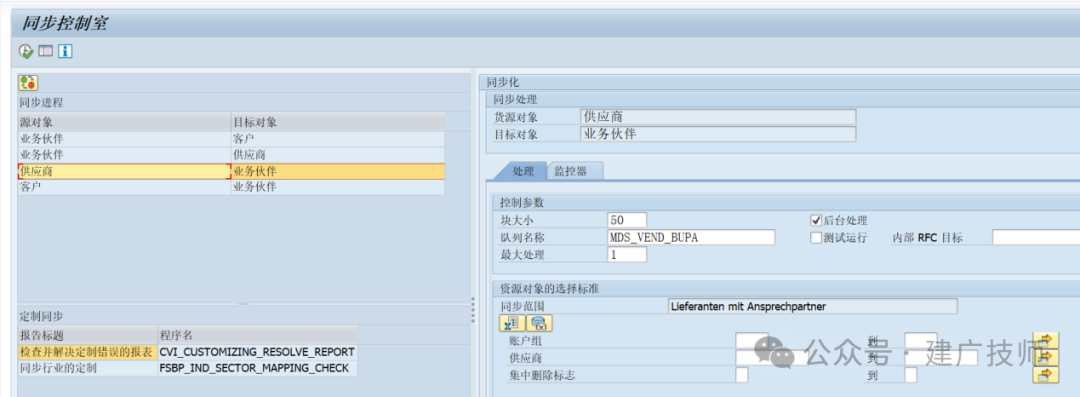1080x397 pixels.
Task: Click the 货源对象 field showing 供应商
Action: click(718, 116)
